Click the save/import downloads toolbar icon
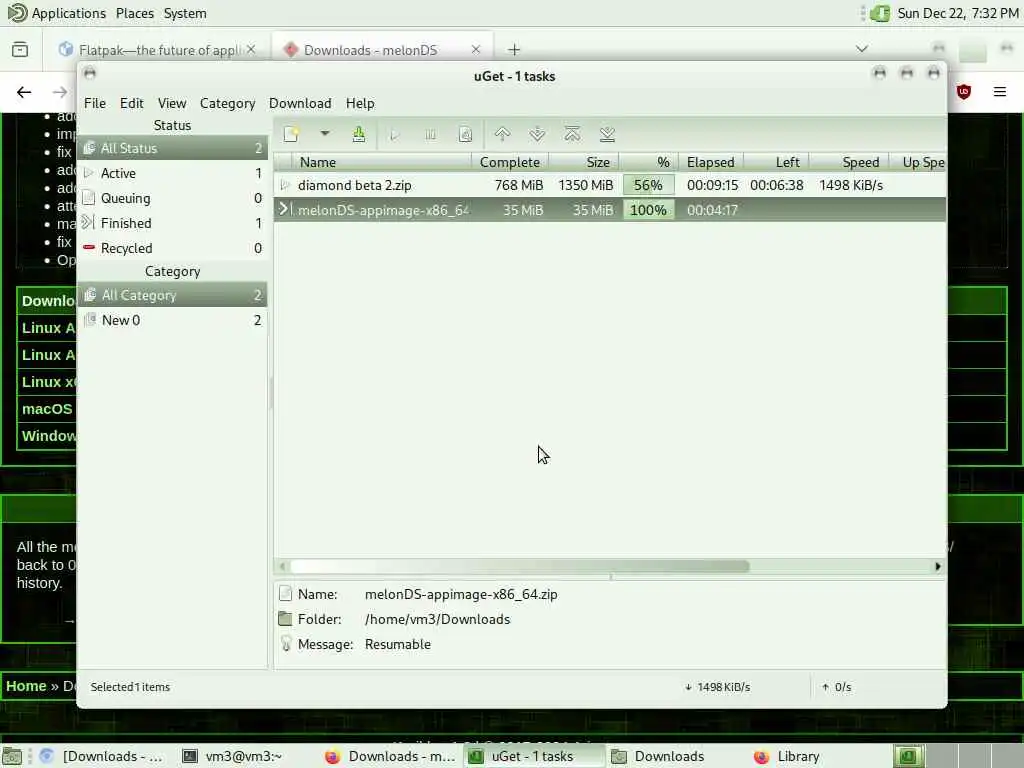1024x768 pixels. [x=359, y=135]
